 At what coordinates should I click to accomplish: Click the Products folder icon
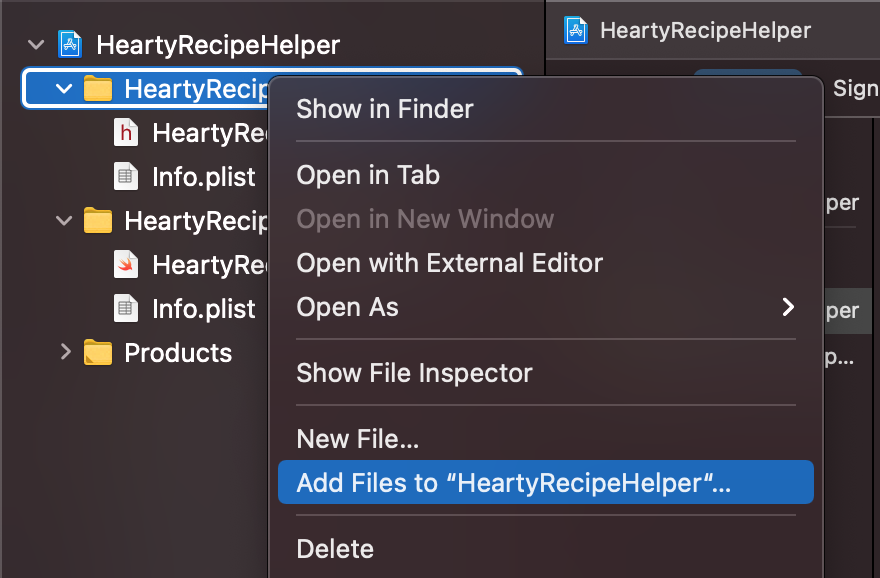(98, 352)
